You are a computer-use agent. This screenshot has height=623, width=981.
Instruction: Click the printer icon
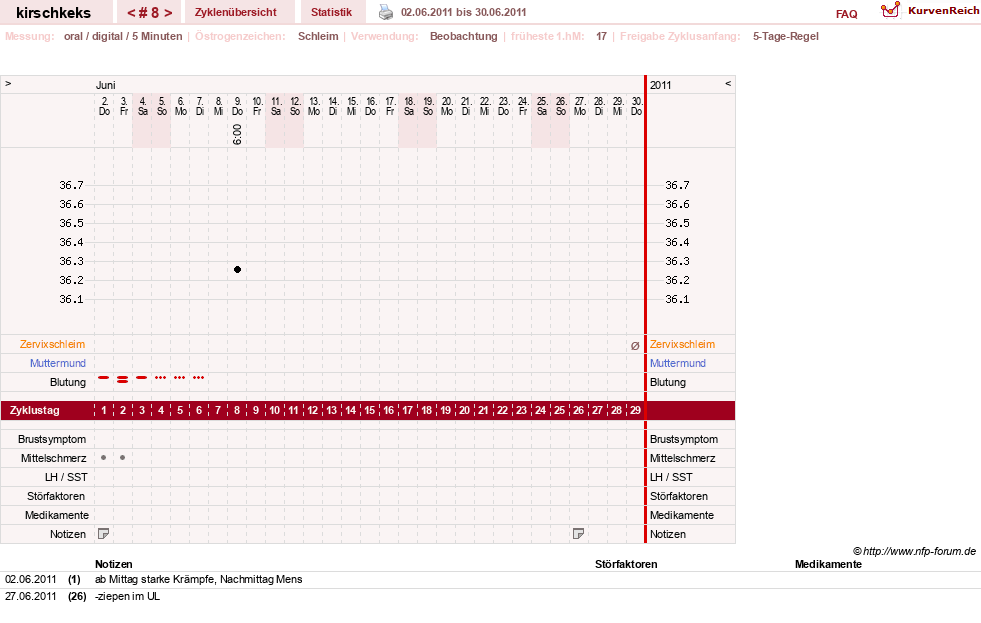(x=386, y=12)
